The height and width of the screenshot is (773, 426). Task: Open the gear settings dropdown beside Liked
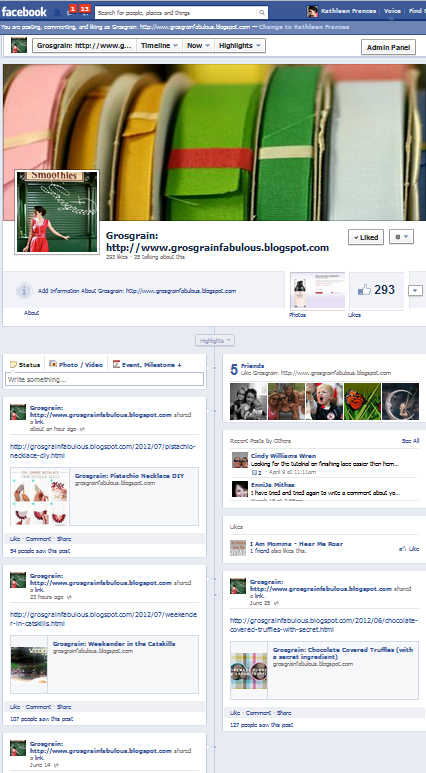click(401, 237)
